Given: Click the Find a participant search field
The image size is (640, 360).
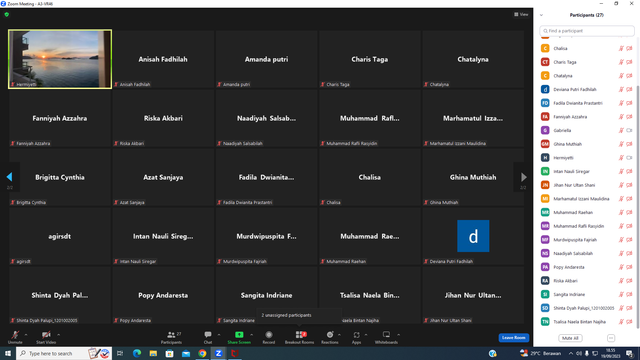Looking at the screenshot, I should tap(587, 31).
